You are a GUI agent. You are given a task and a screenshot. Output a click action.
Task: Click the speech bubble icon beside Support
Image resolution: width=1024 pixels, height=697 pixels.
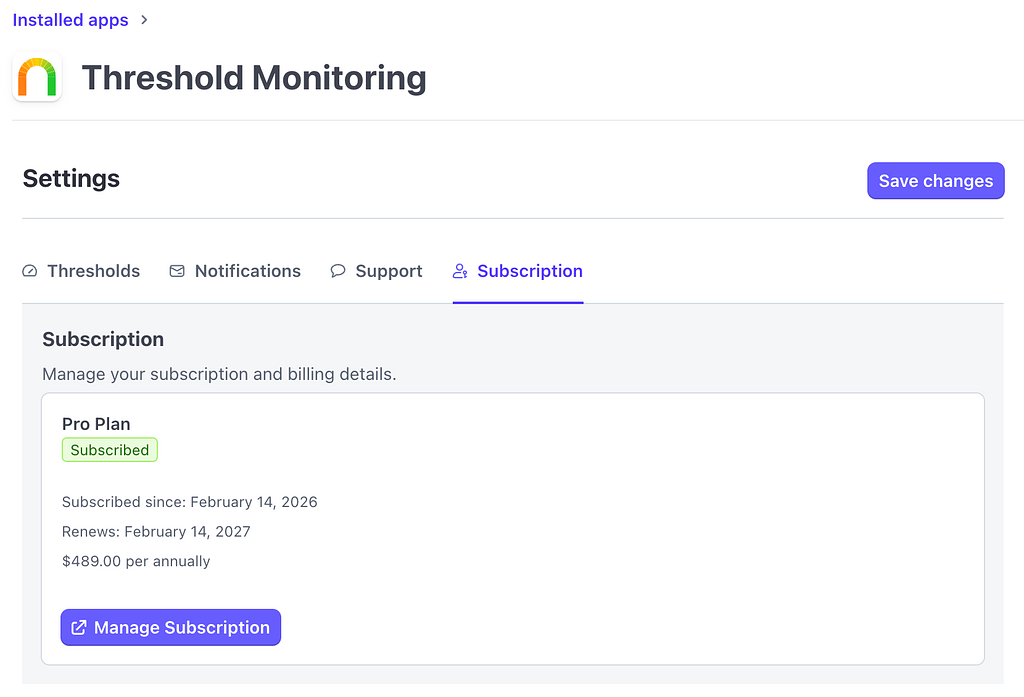[x=338, y=271]
